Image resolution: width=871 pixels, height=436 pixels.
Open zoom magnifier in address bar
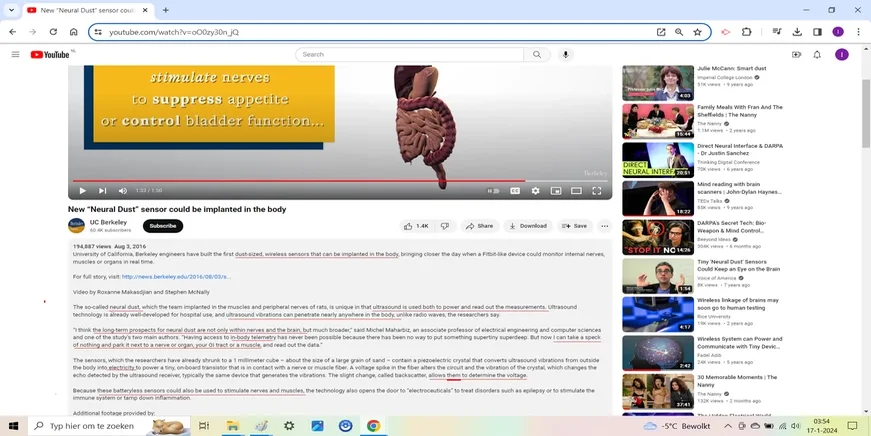pos(679,32)
